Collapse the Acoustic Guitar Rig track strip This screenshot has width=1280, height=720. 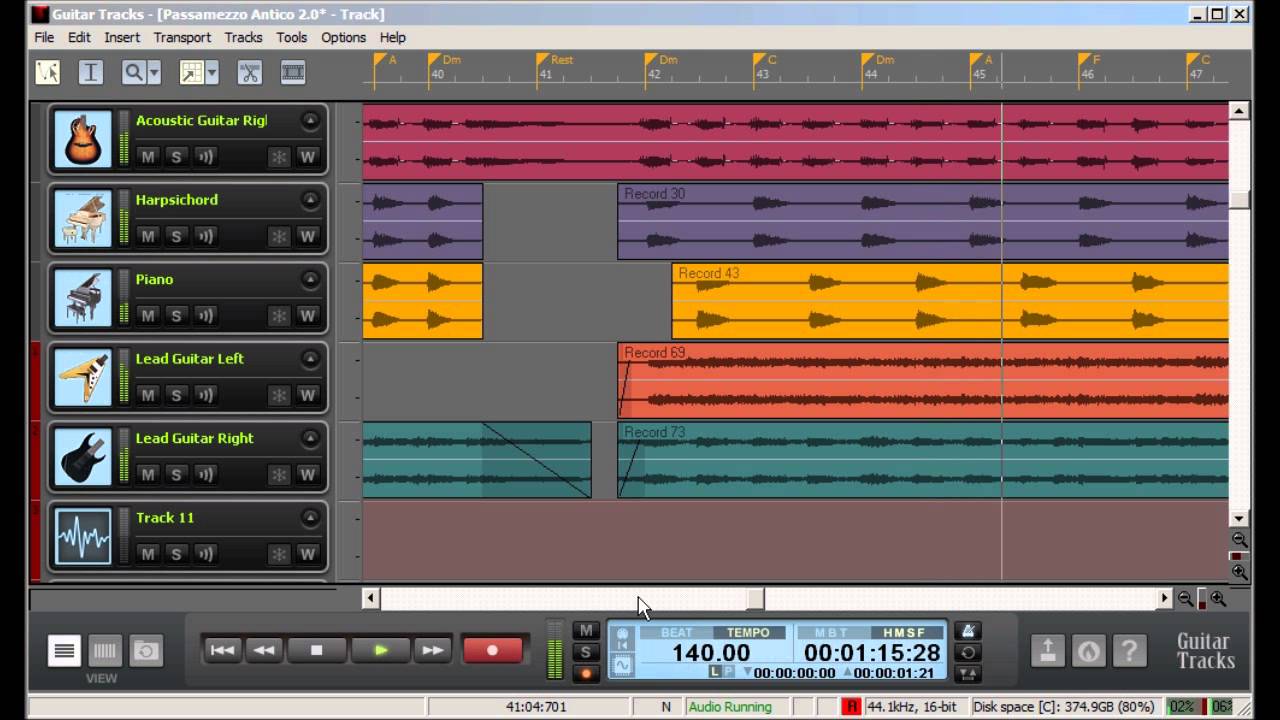310,120
